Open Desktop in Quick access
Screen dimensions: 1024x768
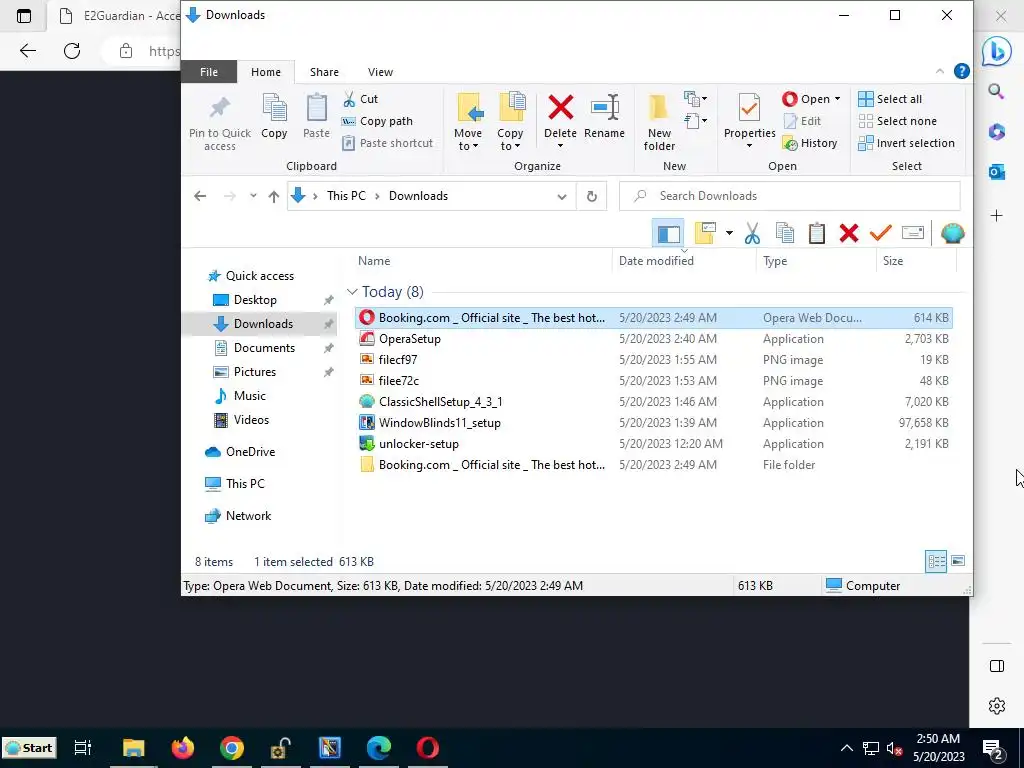point(255,300)
